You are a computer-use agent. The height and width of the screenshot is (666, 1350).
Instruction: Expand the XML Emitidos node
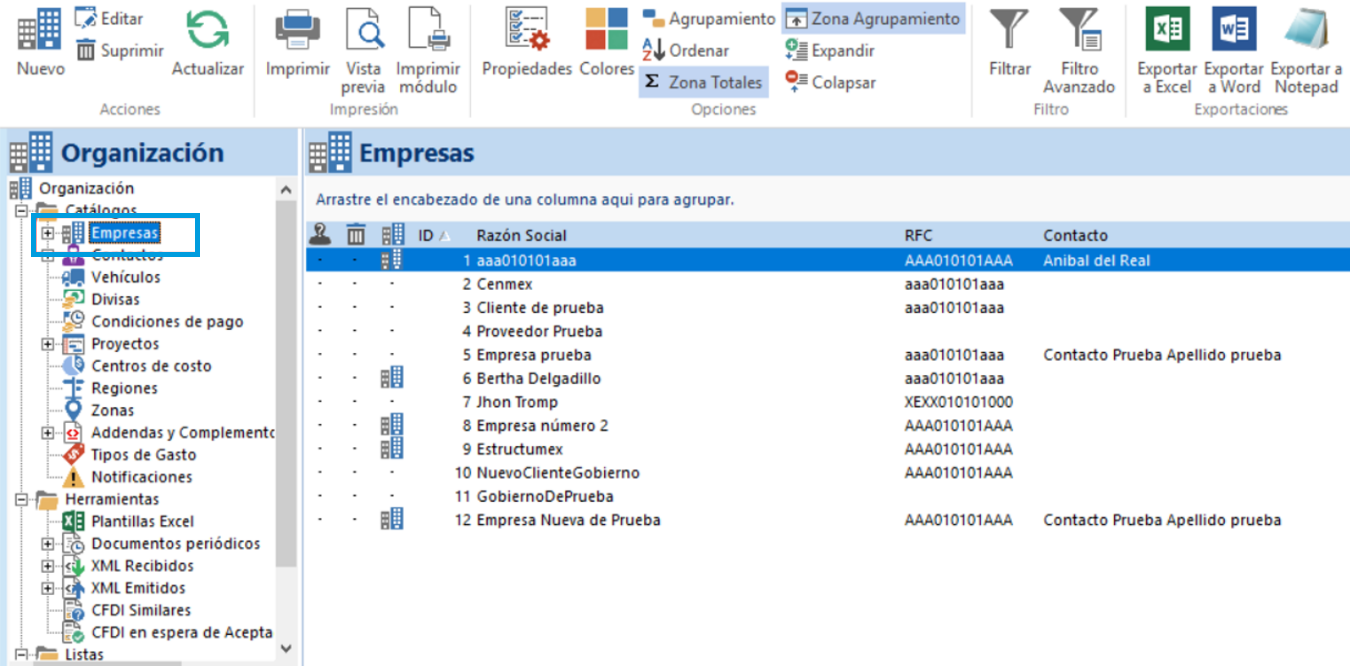47,588
